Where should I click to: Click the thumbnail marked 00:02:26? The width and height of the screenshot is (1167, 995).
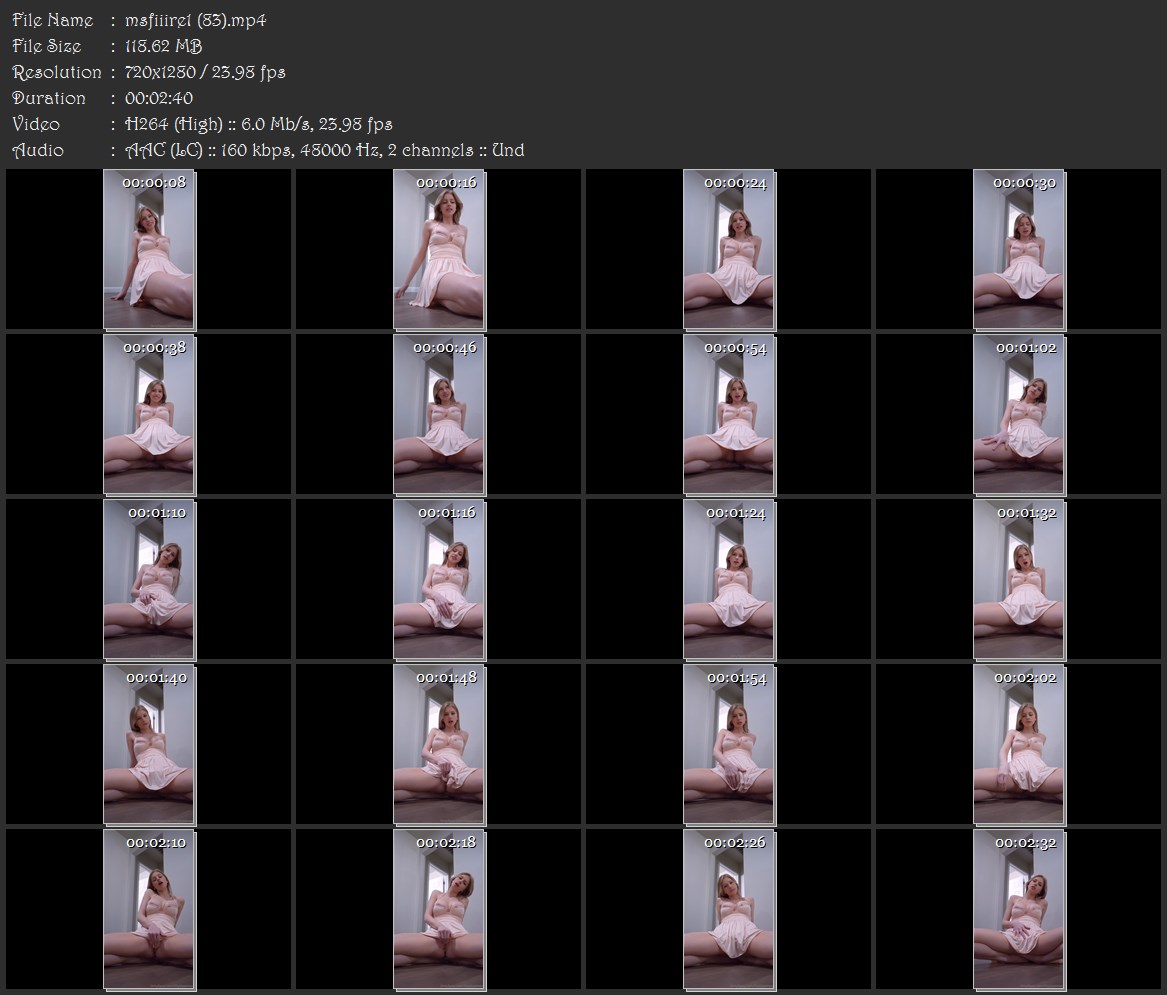click(729, 910)
